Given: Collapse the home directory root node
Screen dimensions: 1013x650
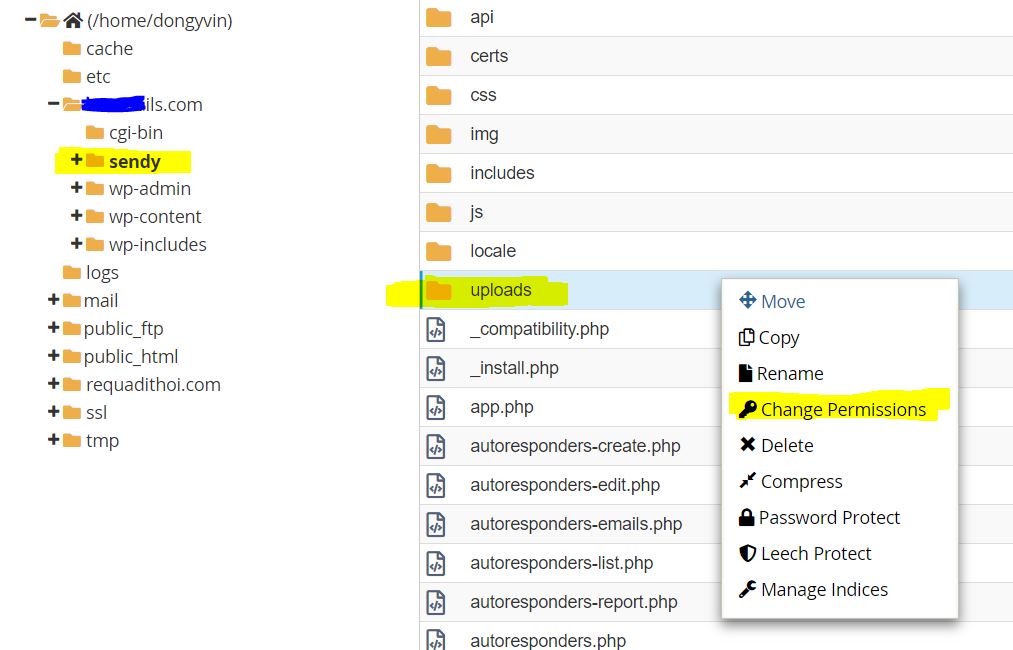Looking at the screenshot, I should point(31,20).
